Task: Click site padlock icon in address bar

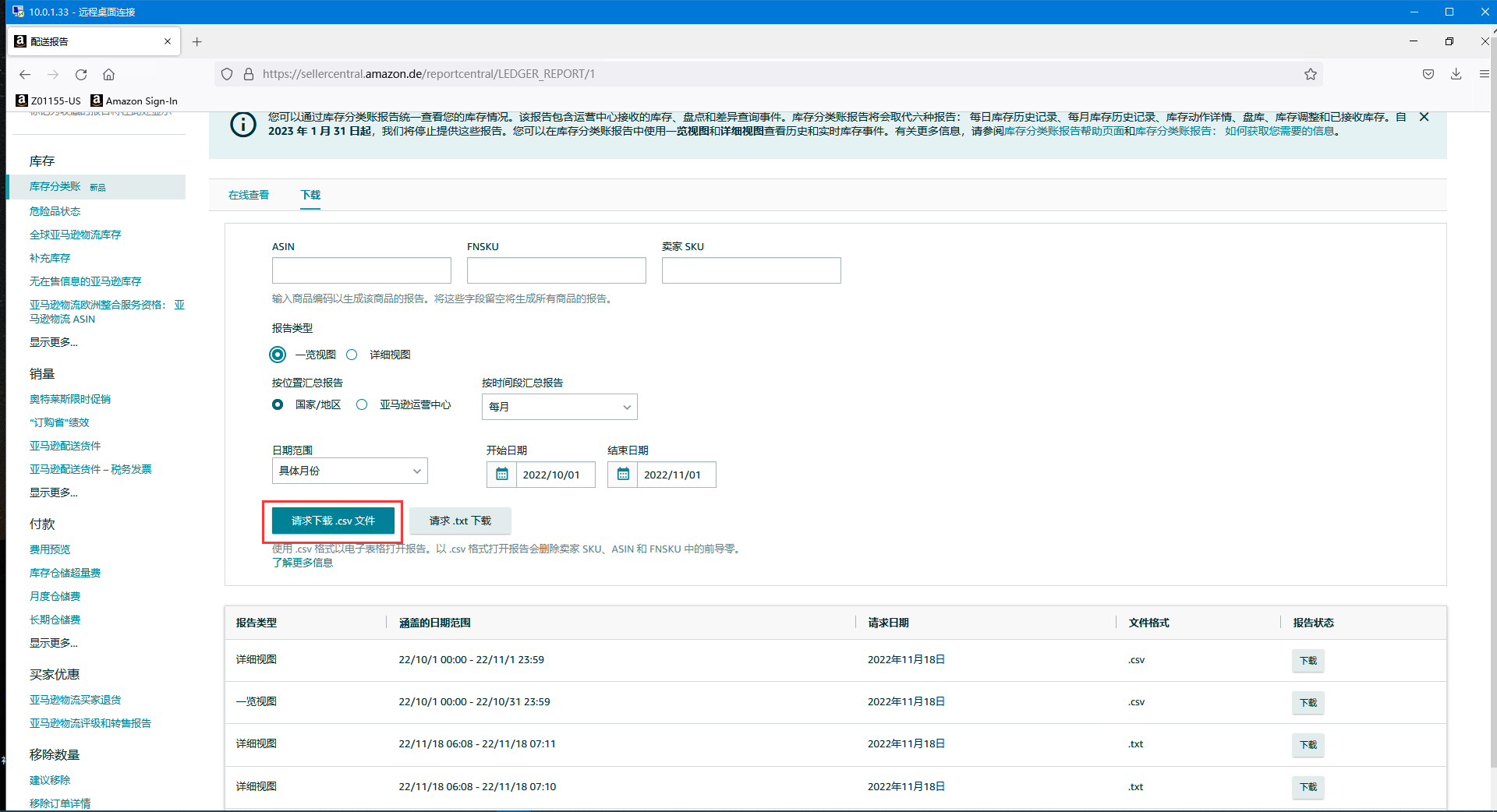Action: tap(249, 74)
